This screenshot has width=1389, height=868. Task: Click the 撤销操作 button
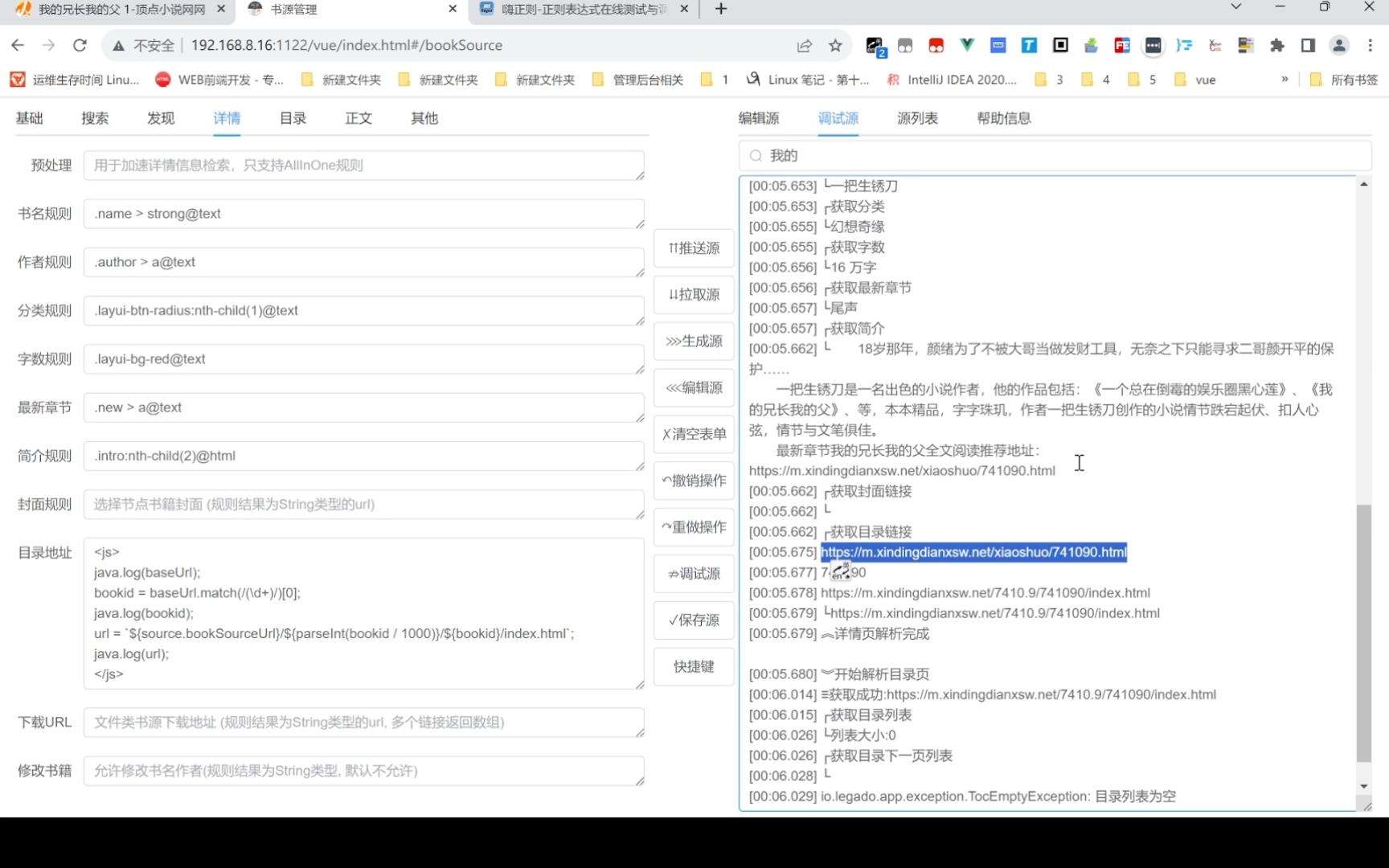pyautogui.click(x=694, y=481)
